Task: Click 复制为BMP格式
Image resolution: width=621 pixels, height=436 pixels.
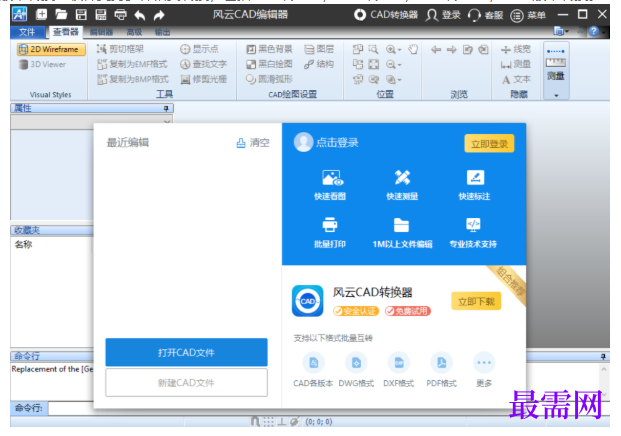Action: (133, 79)
